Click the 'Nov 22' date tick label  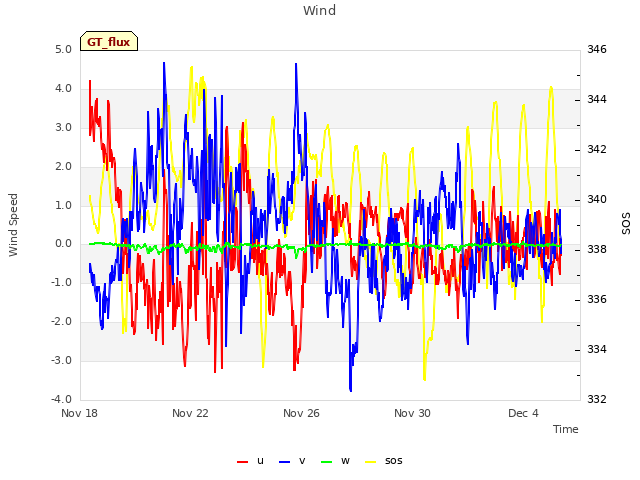click(190, 413)
